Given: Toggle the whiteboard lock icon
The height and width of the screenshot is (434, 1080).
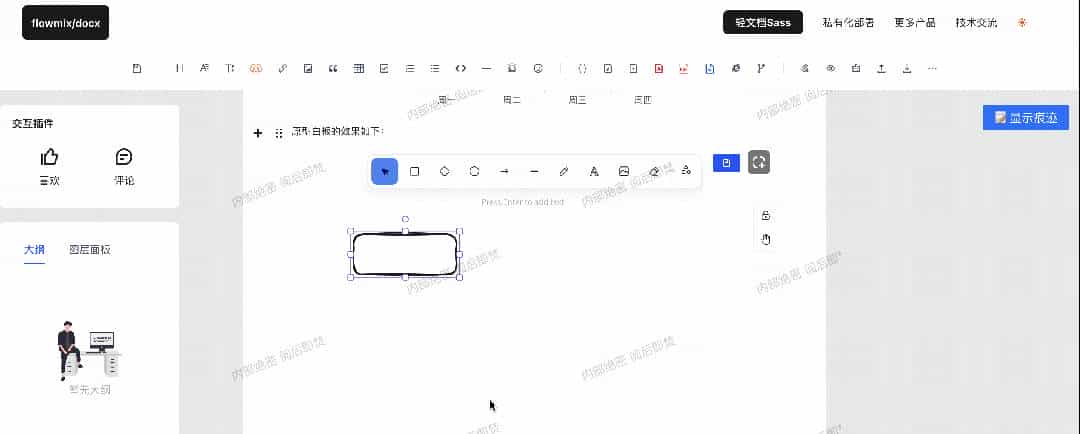Looking at the screenshot, I should [766, 216].
